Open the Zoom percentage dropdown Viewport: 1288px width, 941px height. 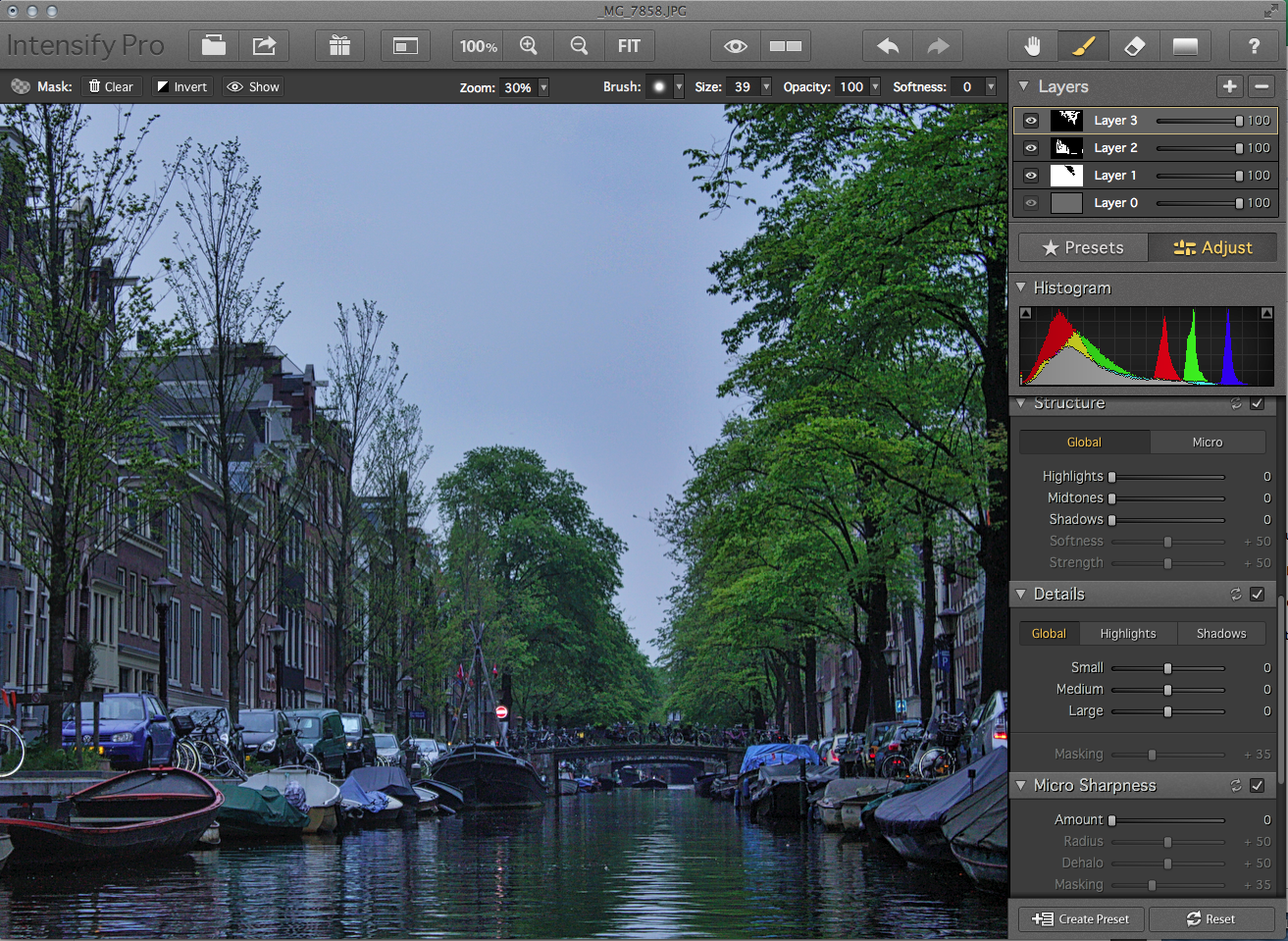(543, 87)
